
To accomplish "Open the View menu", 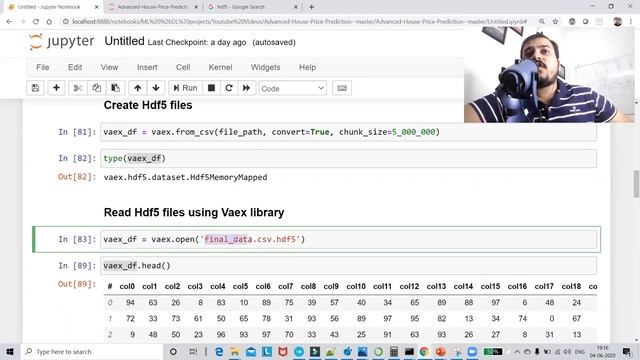I will [109, 67].
